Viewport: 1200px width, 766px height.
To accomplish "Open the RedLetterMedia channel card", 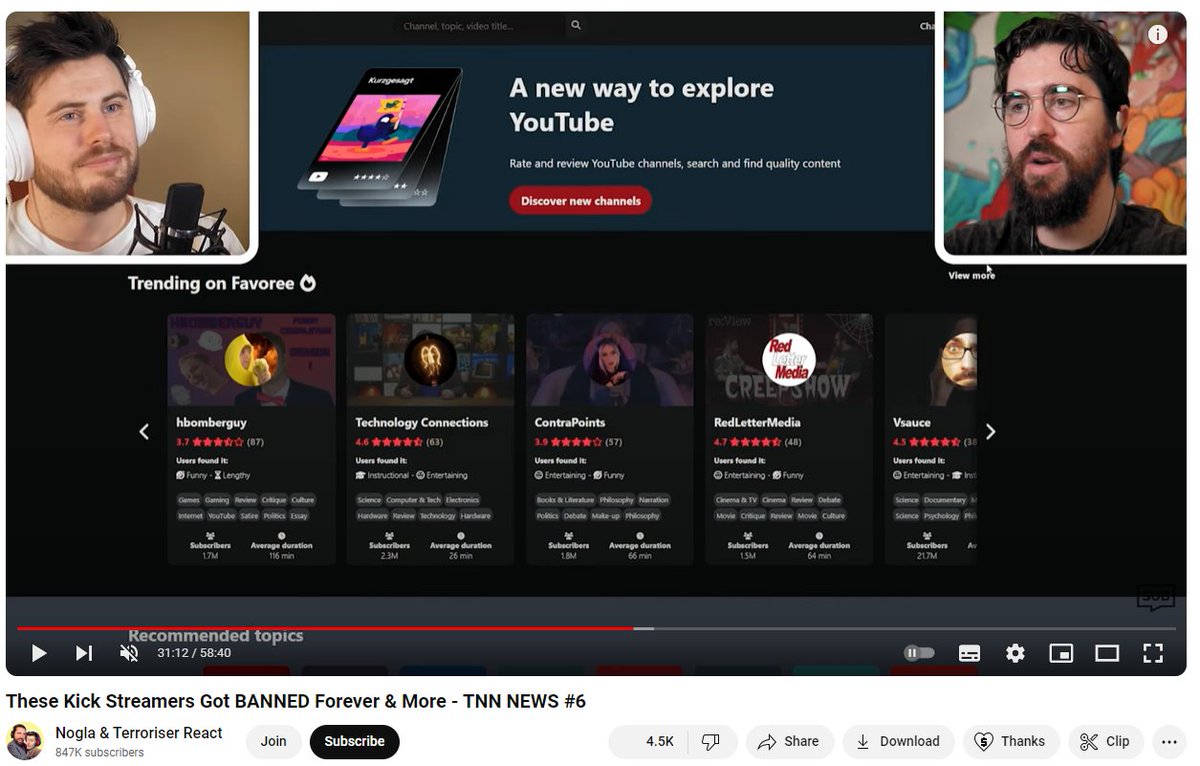I will point(789,439).
